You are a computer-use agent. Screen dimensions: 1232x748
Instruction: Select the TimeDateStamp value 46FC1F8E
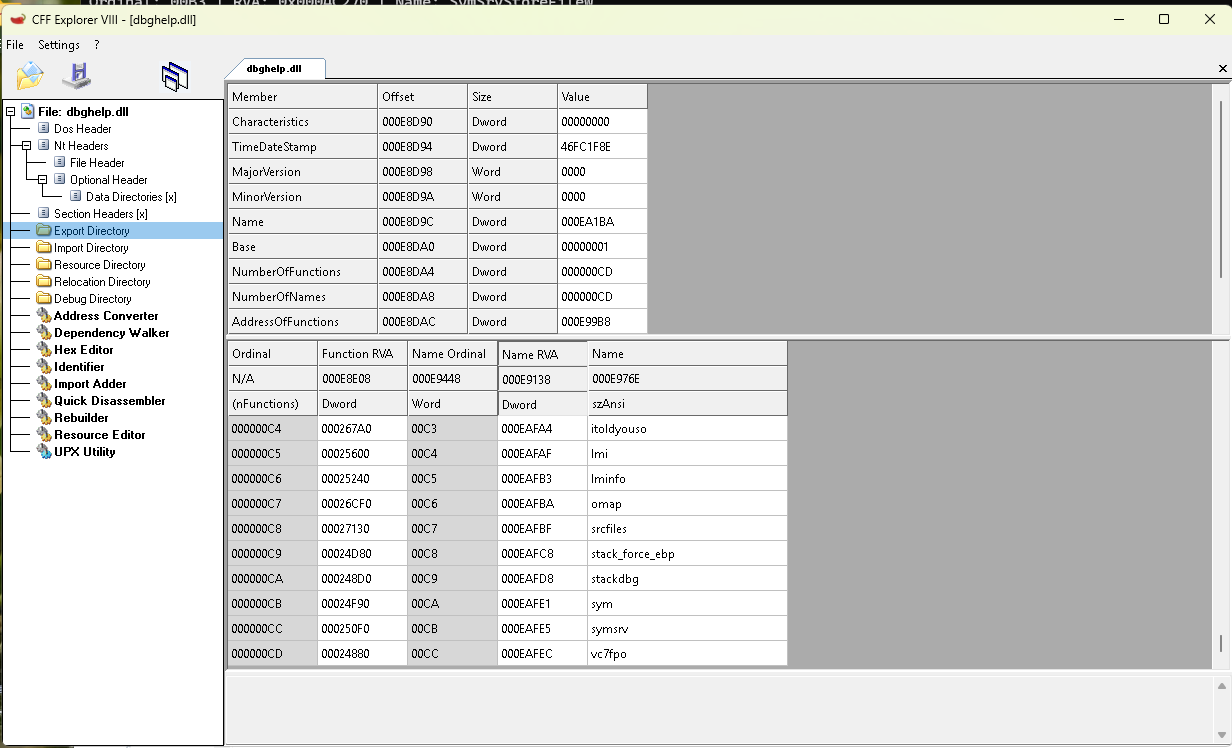(602, 146)
